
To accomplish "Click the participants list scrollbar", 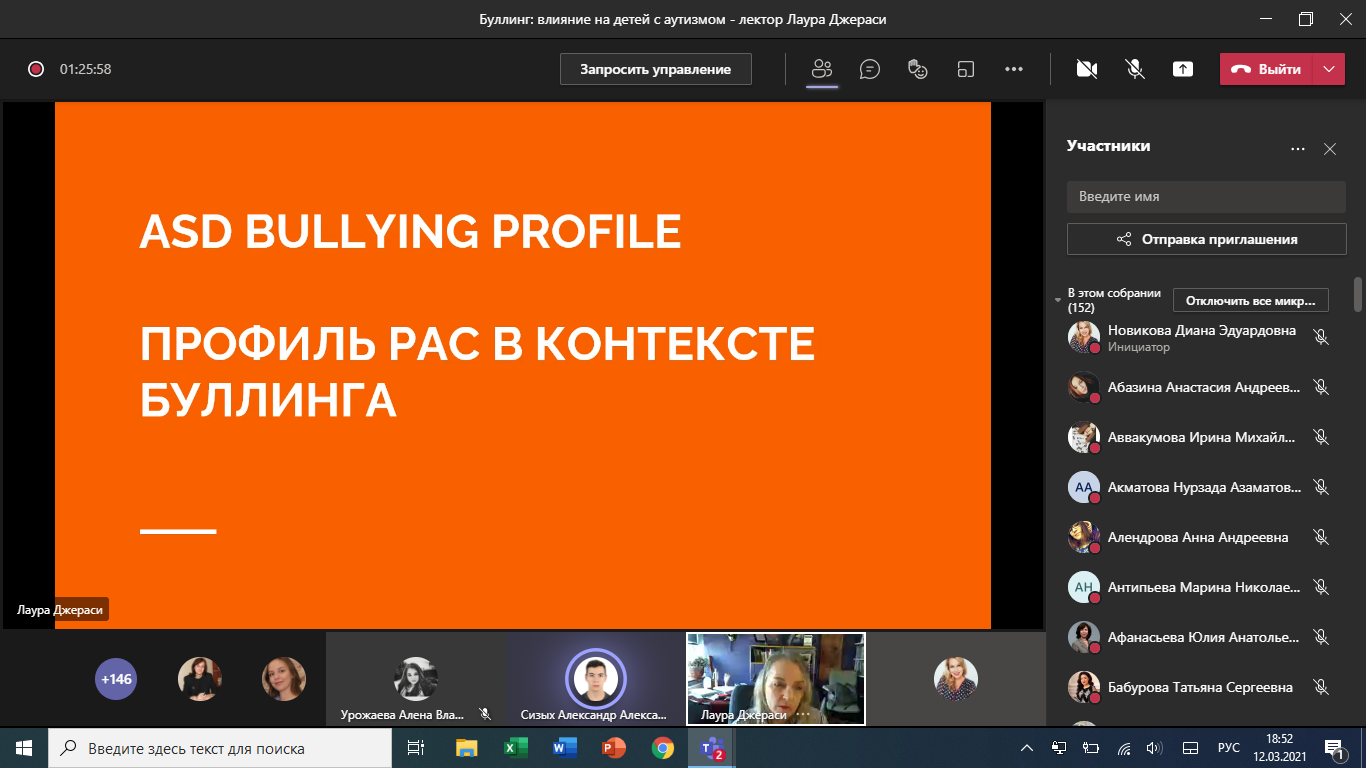I will (1358, 294).
